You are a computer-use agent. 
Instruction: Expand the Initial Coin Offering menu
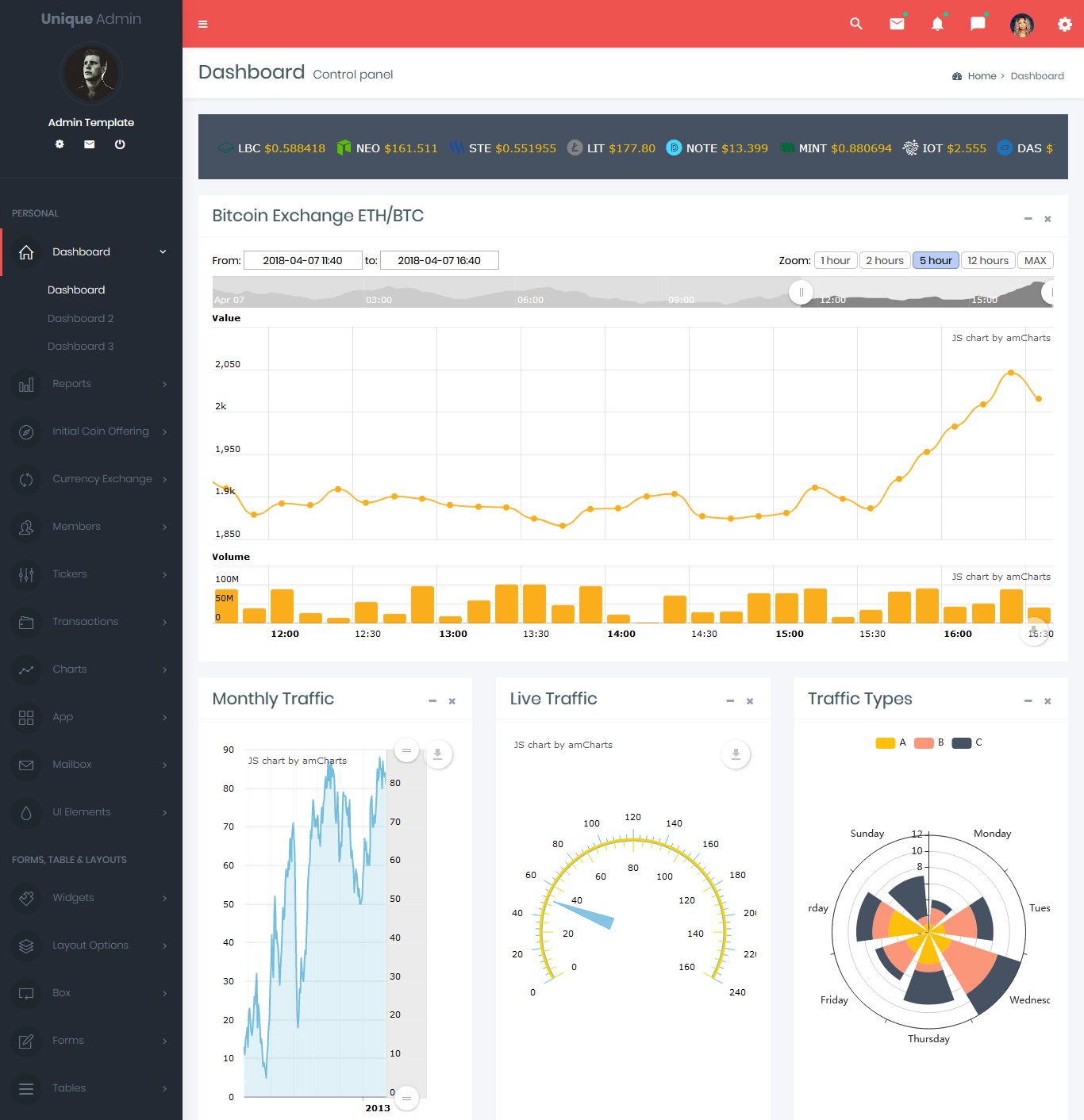(x=164, y=432)
